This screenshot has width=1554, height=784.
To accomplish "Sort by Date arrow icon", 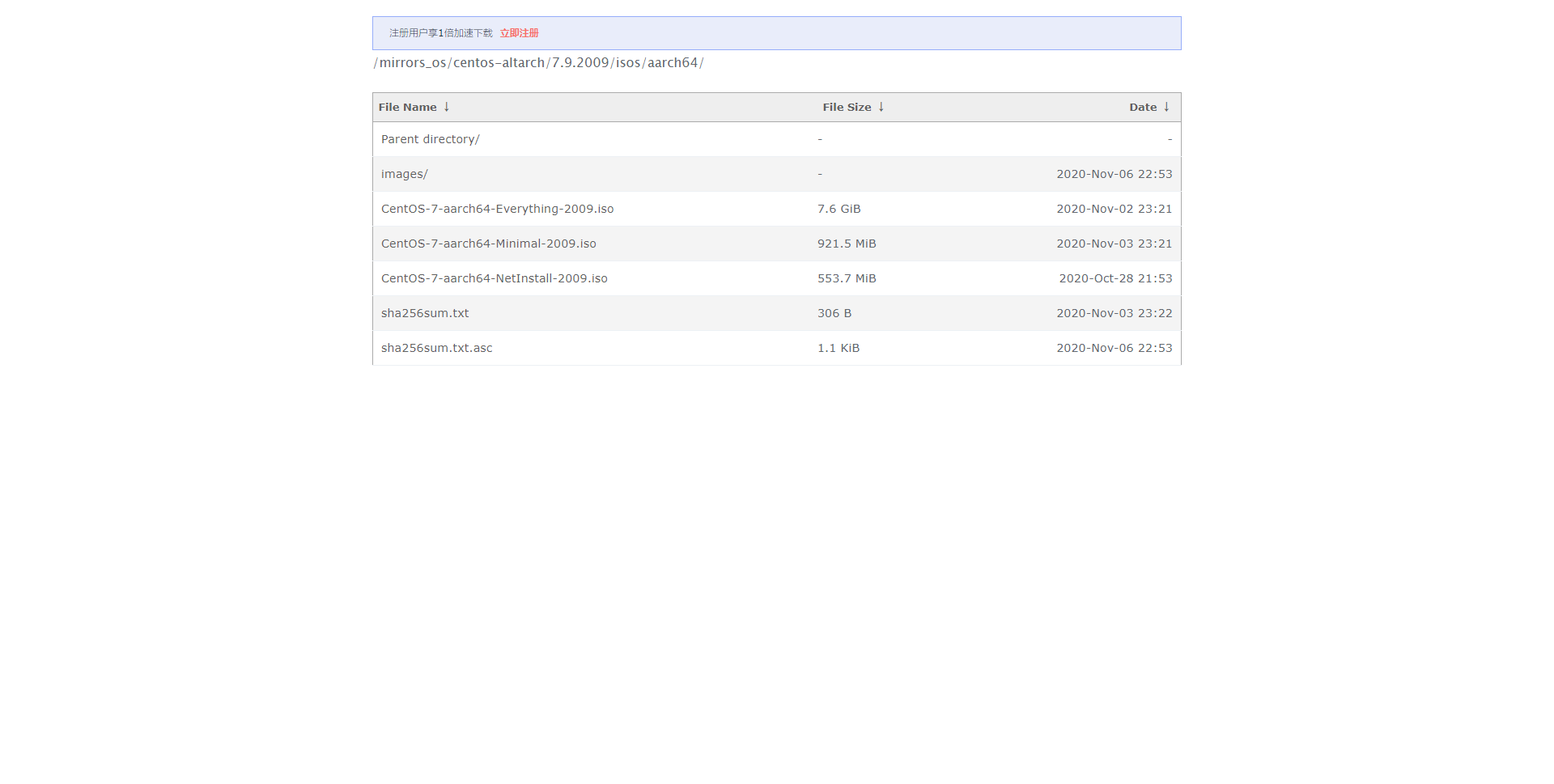I will click(1166, 107).
